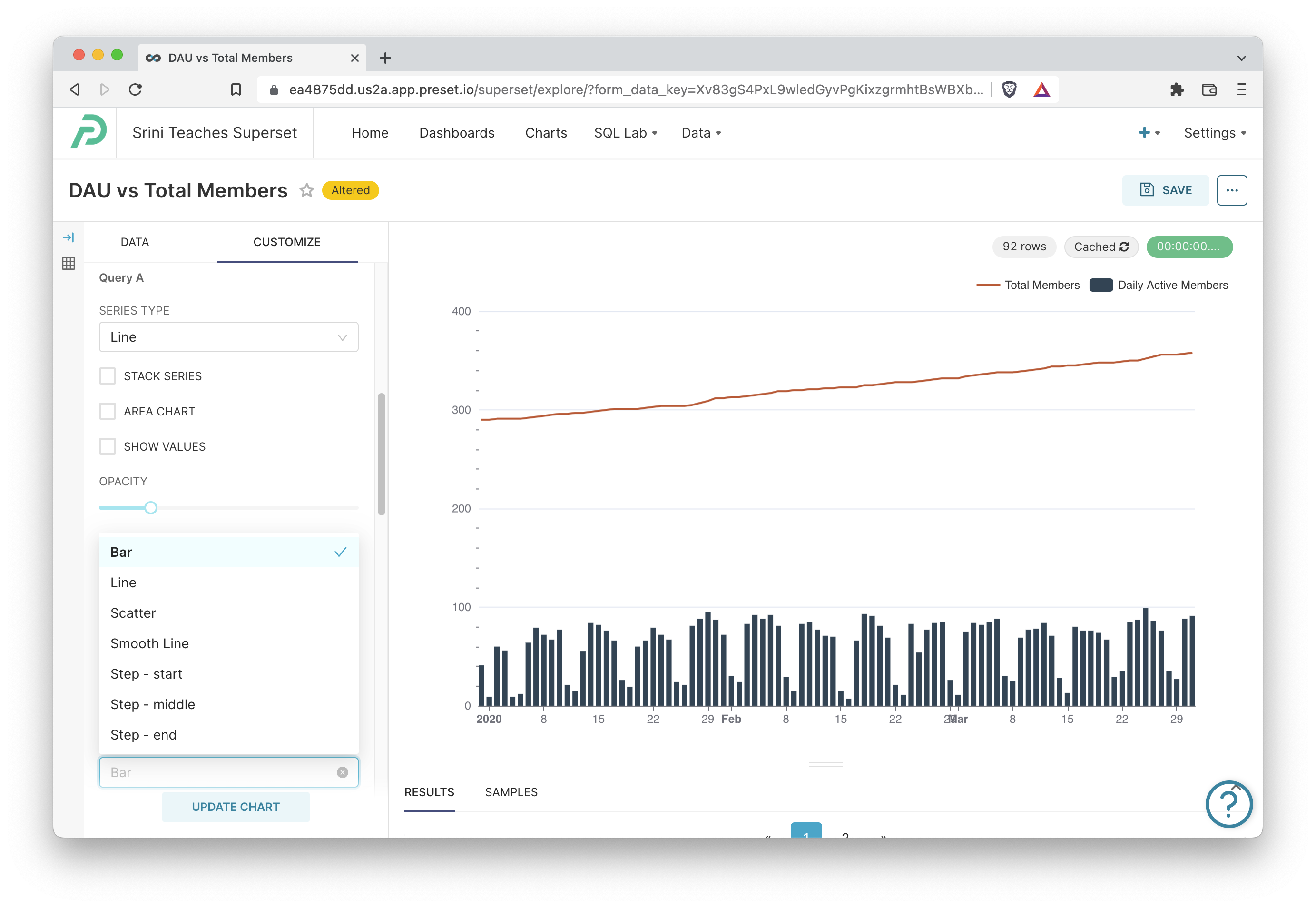Click the Preset logo

89,132
